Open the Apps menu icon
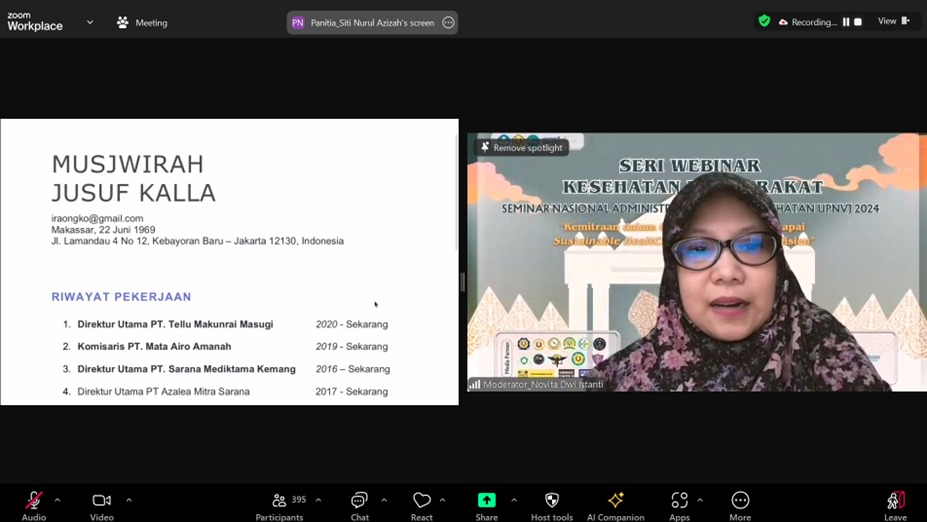Viewport: 927px width, 522px height. 679,501
